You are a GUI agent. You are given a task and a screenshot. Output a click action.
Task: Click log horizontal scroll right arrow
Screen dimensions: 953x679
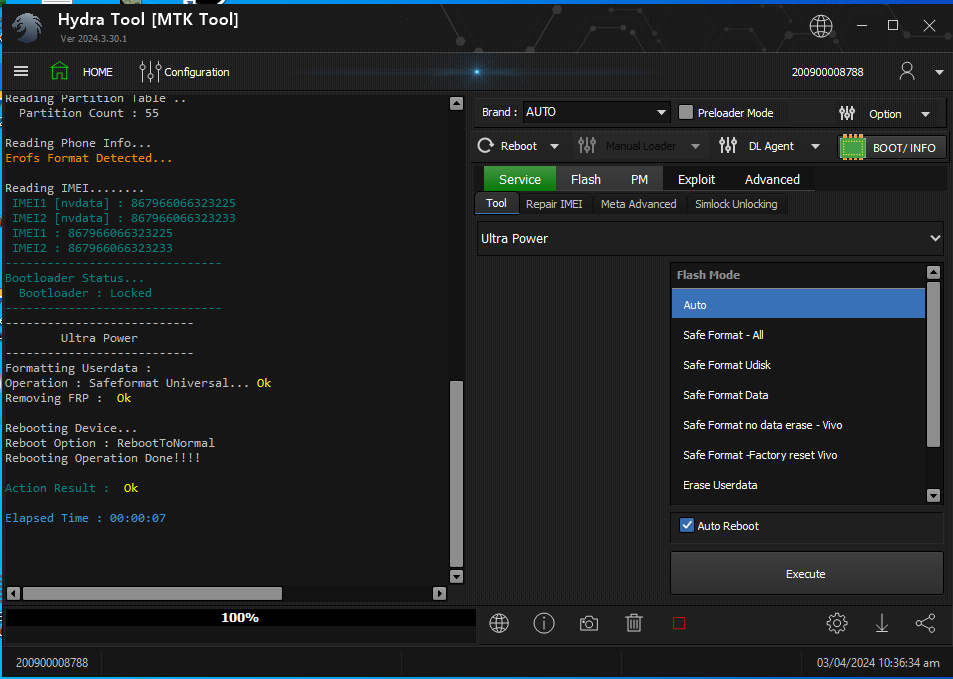tap(439, 593)
